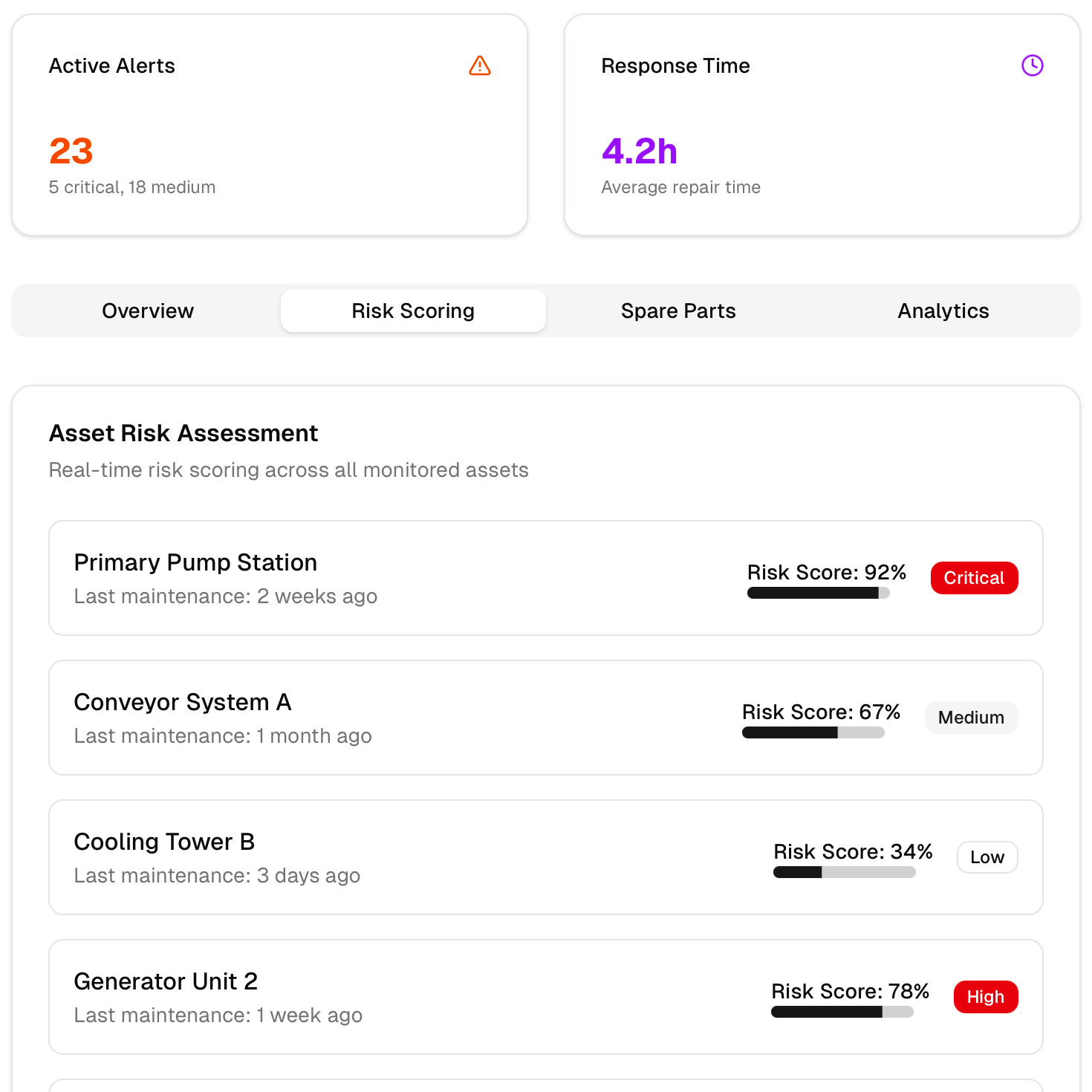This screenshot has height=1092, width=1092.
Task: Click 'Last maintenance: 3 days ago' text
Action: click(x=217, y=876)
